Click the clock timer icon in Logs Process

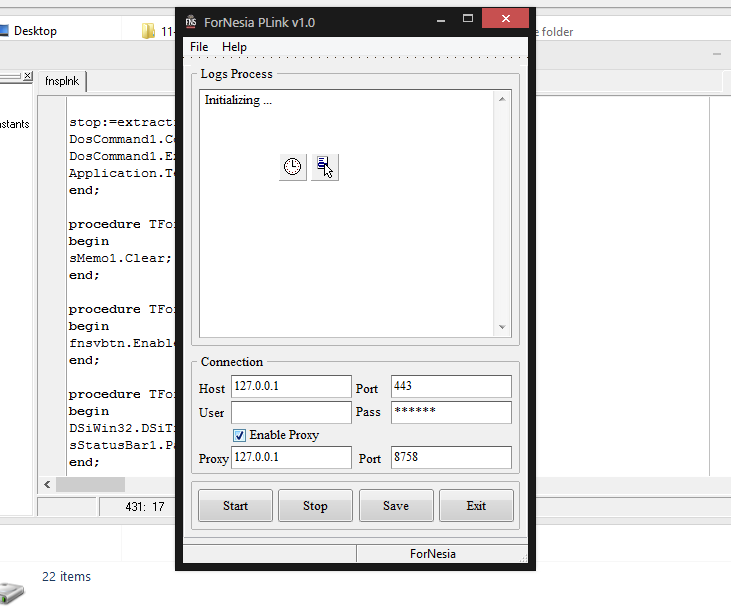coord(293,167)
